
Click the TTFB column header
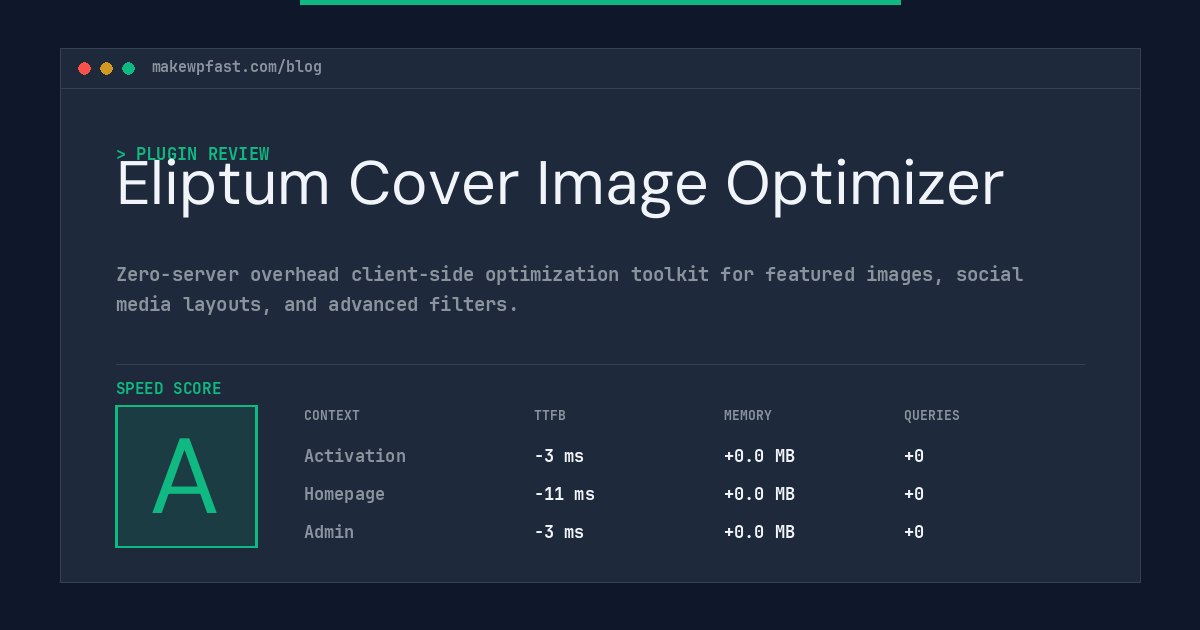tap(550, 415)
